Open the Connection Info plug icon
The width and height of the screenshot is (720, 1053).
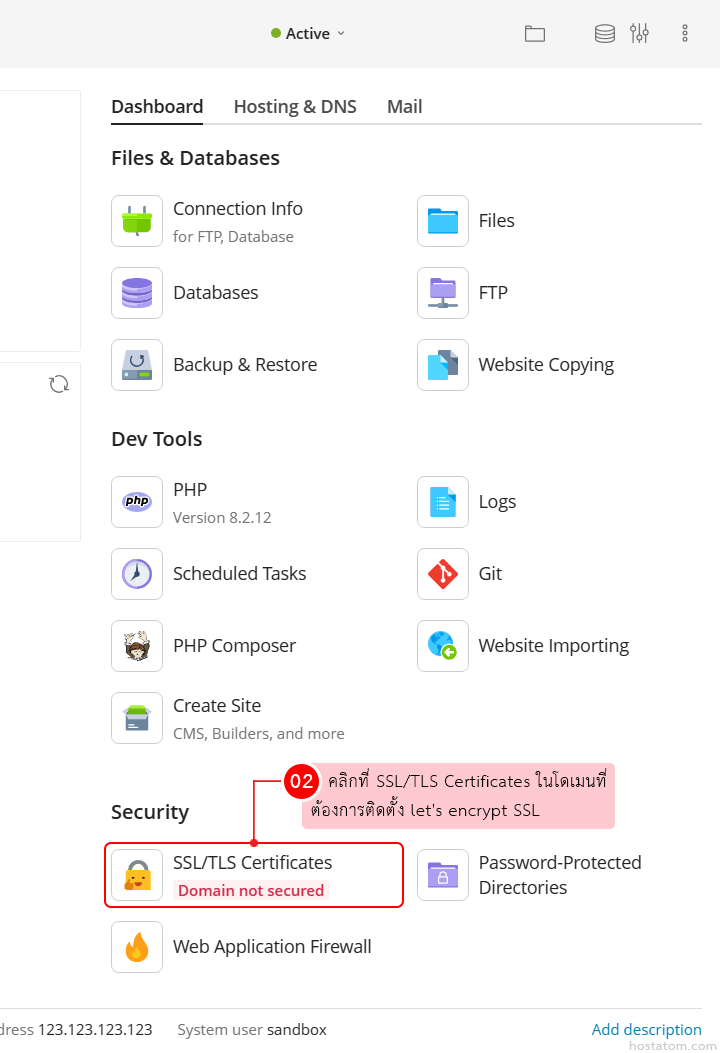tap(137, 221)
